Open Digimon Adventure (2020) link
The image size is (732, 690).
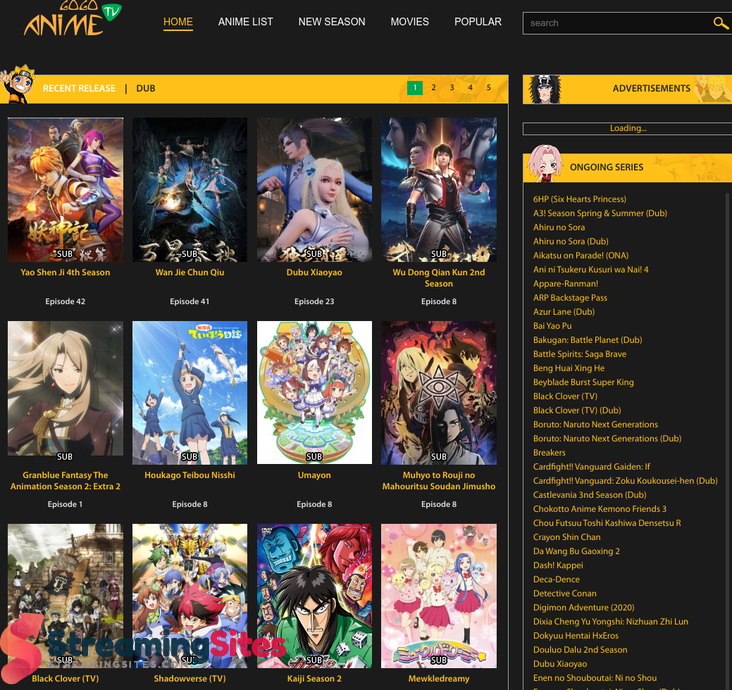[584, 607]
